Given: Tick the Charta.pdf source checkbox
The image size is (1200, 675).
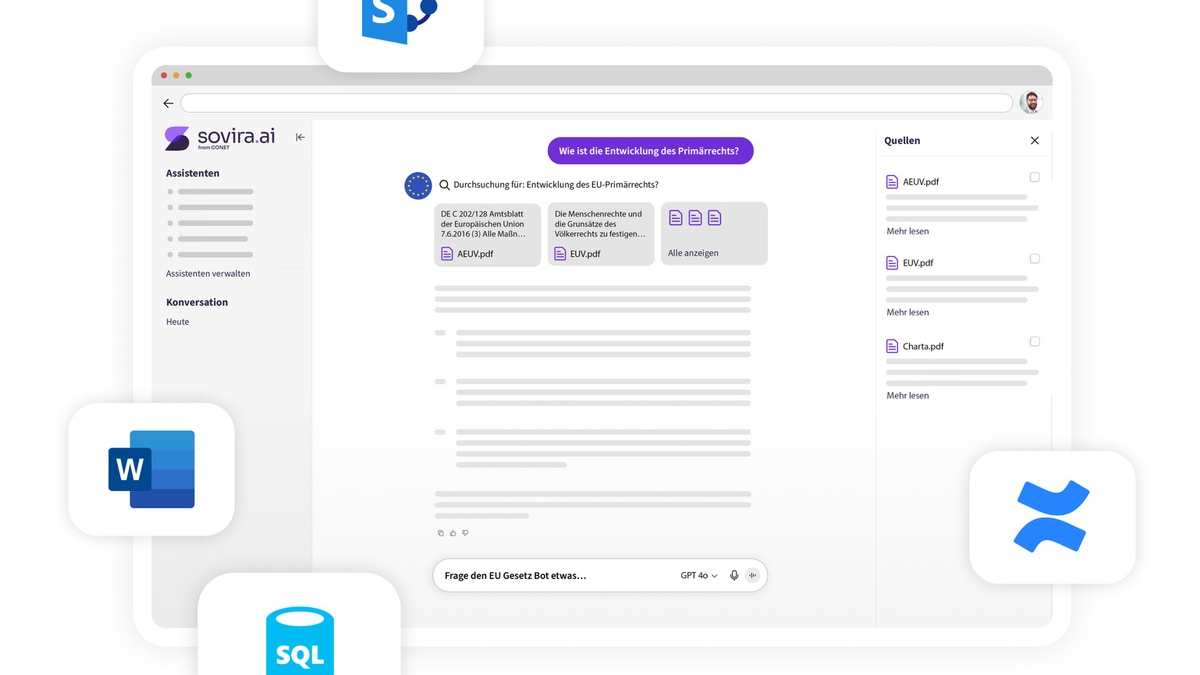Looking at the screenshot, I should 1035,342.
